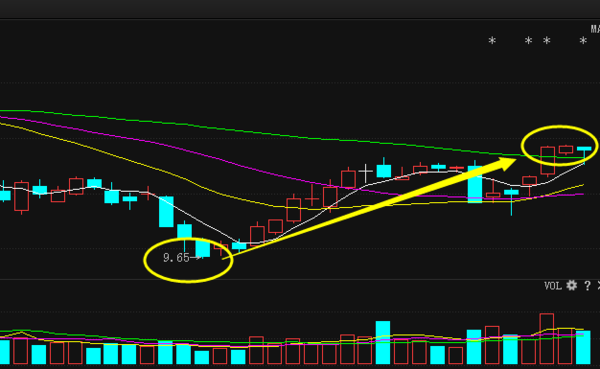The width and height of the screenshot is (600, 369).
Task: Select the second asterisk event marker
Action: (x=528, y=41)
